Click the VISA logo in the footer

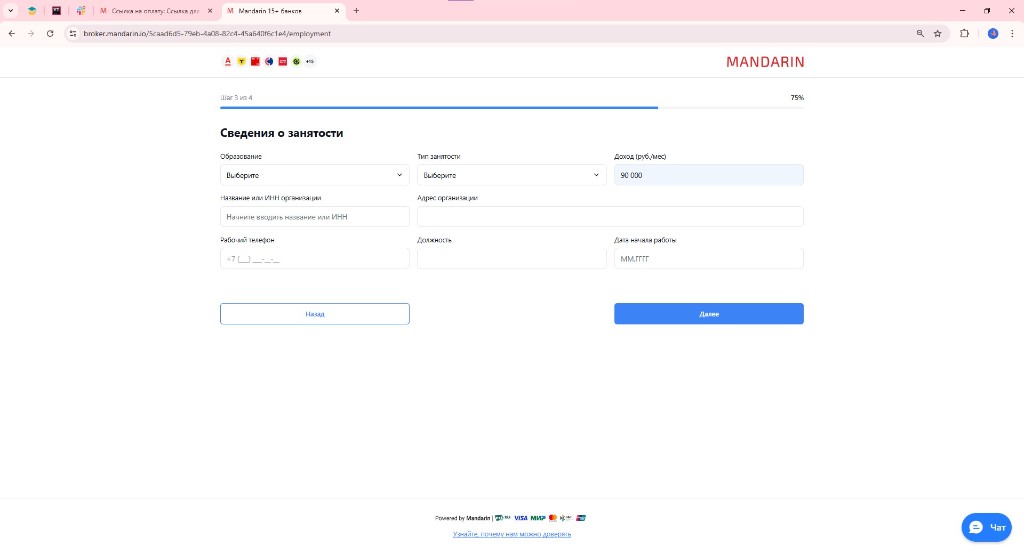520,518
